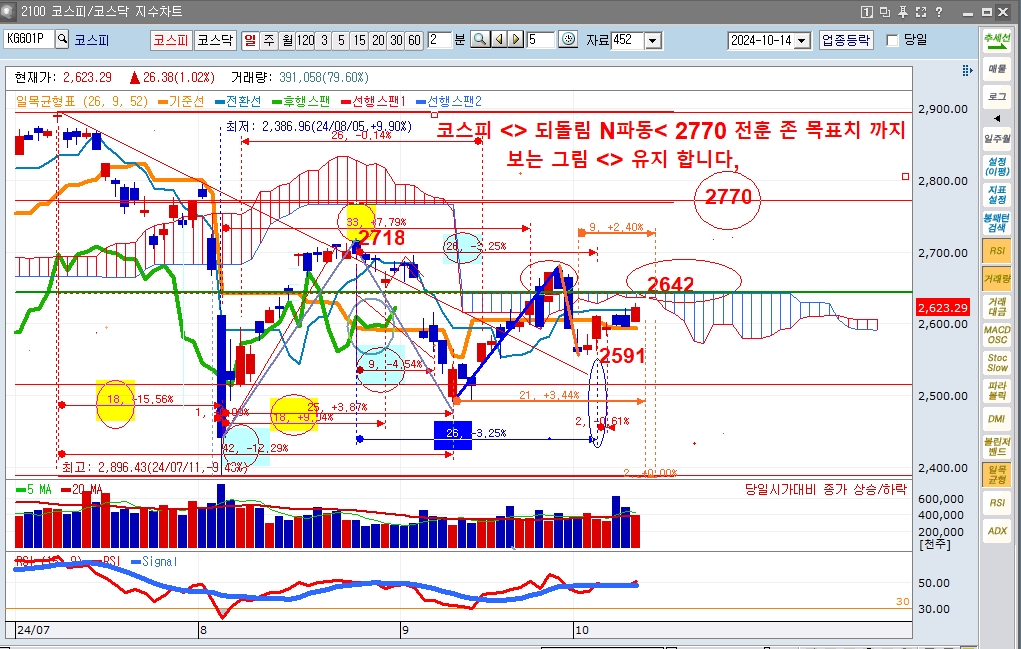Move the chart right with the right arrow
This screenshot has height=649, width=1021.
pyautogui.click(x=516, y=40)
